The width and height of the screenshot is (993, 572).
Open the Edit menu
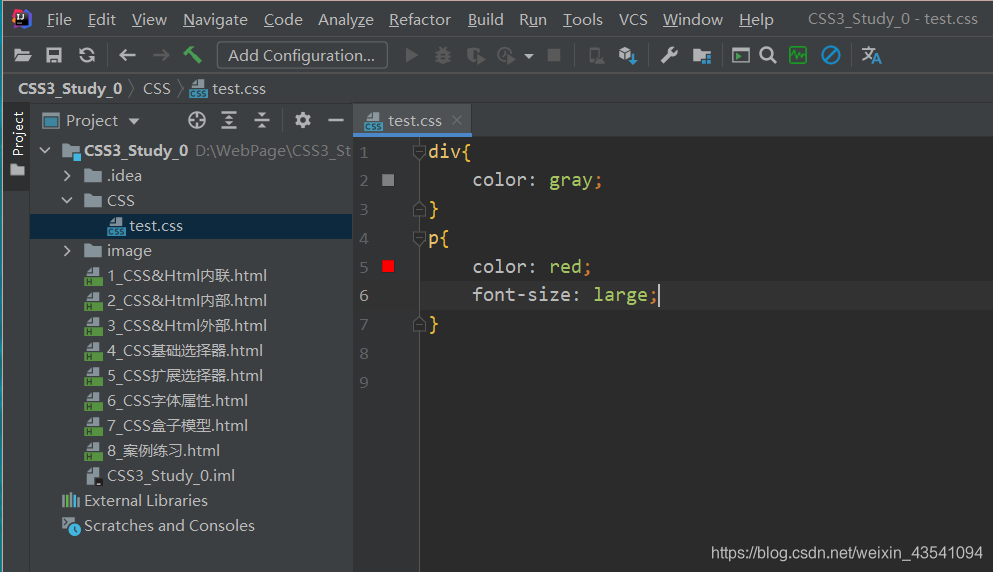tap(101, 20)
